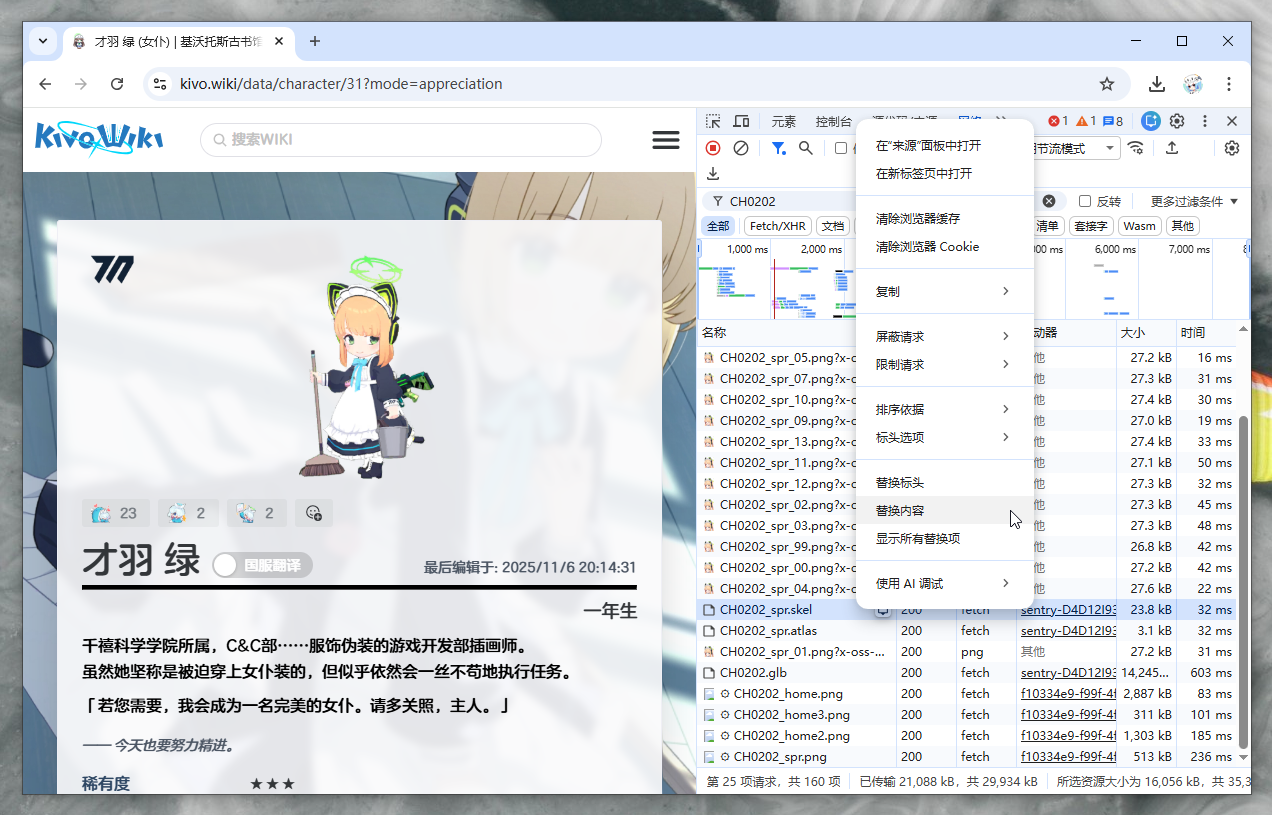
Task: Expand 更多过滤条件 dropdown
Action: point(1194,201)
